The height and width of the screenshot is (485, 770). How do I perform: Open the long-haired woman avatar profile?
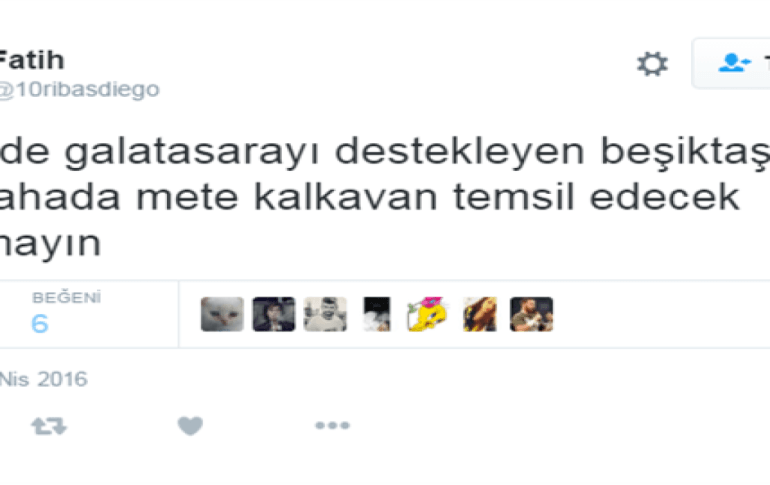[480, 314]
